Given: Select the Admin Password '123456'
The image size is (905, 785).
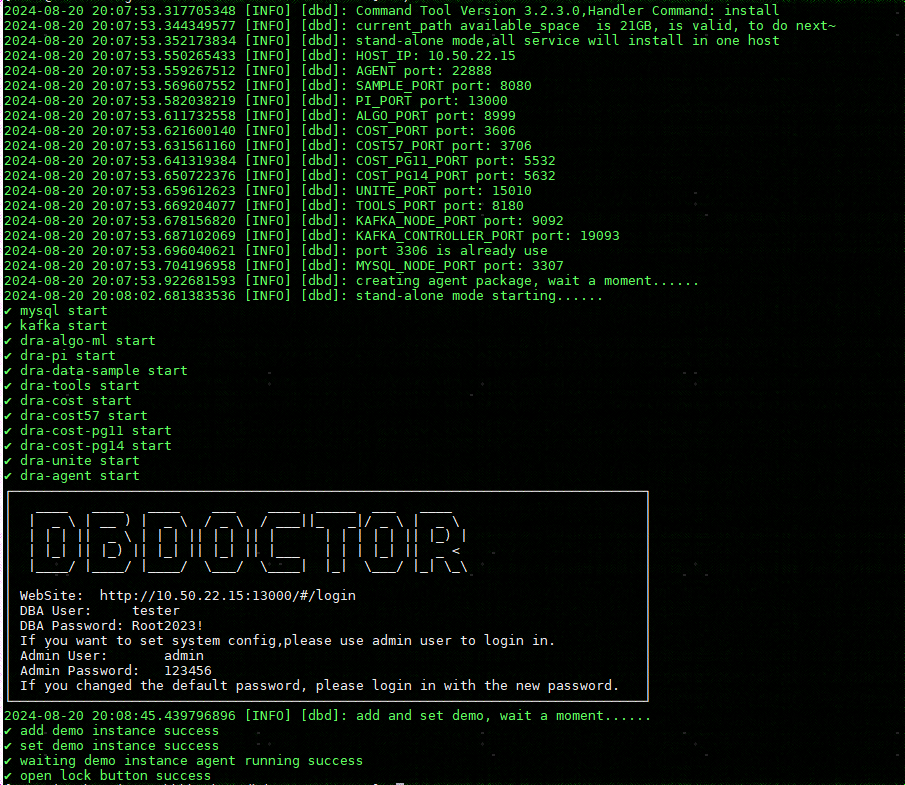Looking at the screenshot, I should click(188, 671).
